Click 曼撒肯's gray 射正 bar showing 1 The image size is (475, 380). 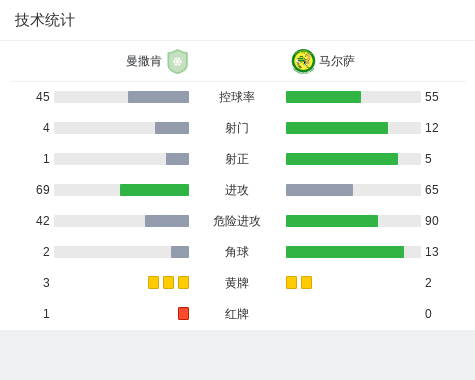tap(177, 159)
